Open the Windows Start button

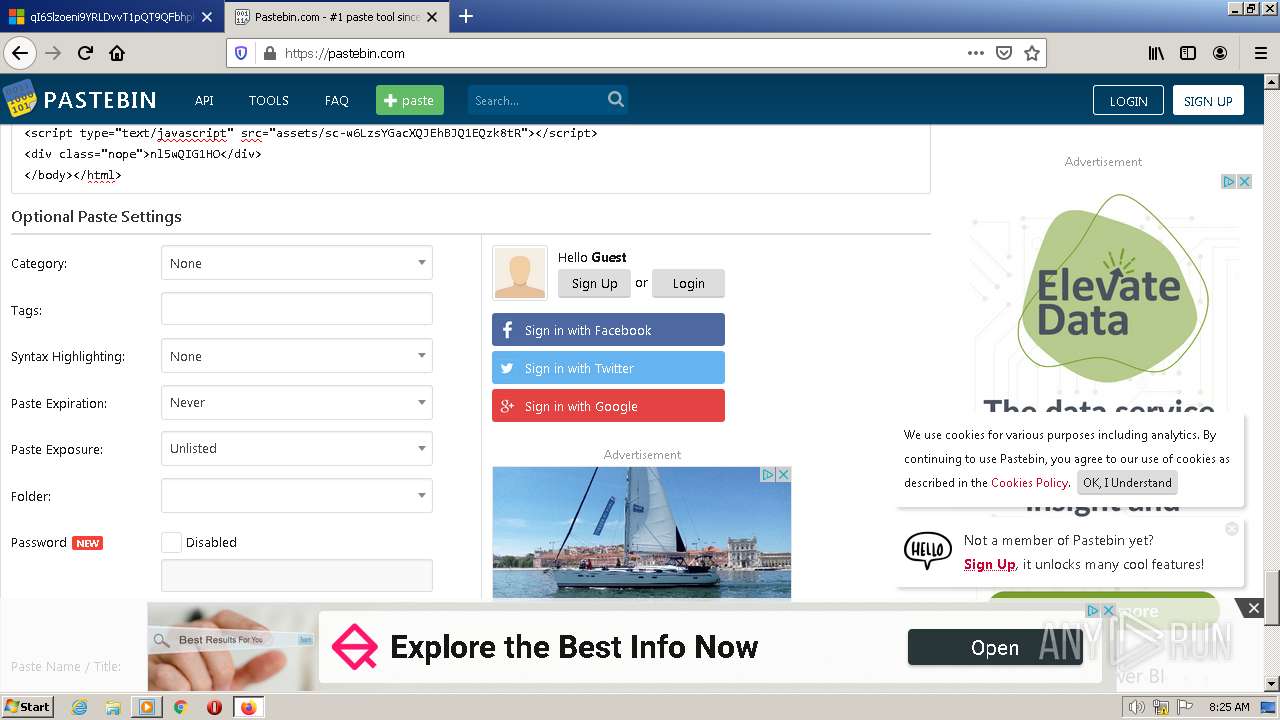tap(28, 707)
